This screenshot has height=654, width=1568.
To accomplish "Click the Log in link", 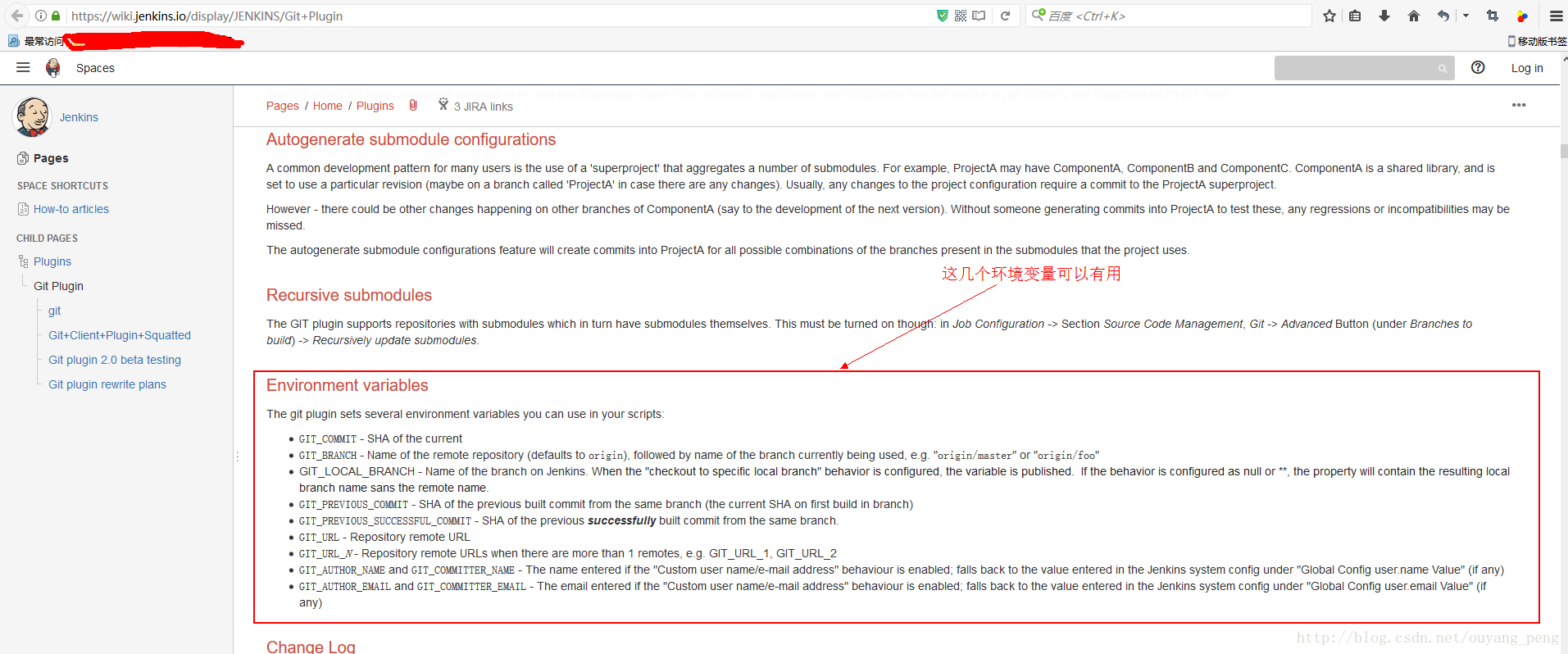I will pyautogui.click(x=1527, y=68).
